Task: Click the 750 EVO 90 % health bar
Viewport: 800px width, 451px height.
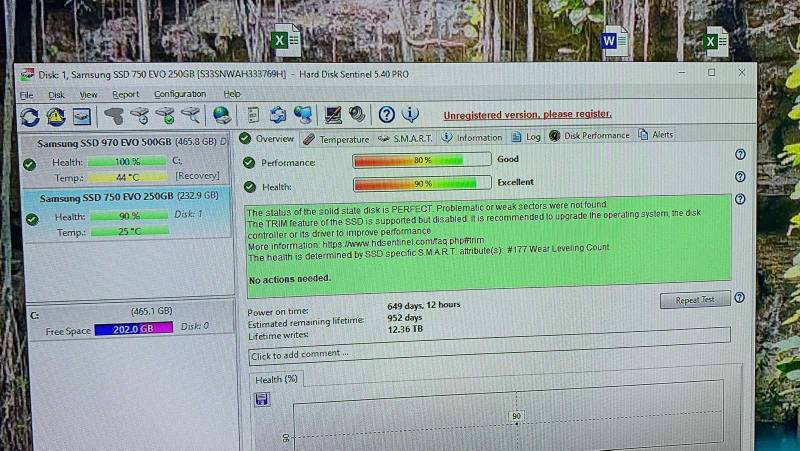Action: pos(129,216)
